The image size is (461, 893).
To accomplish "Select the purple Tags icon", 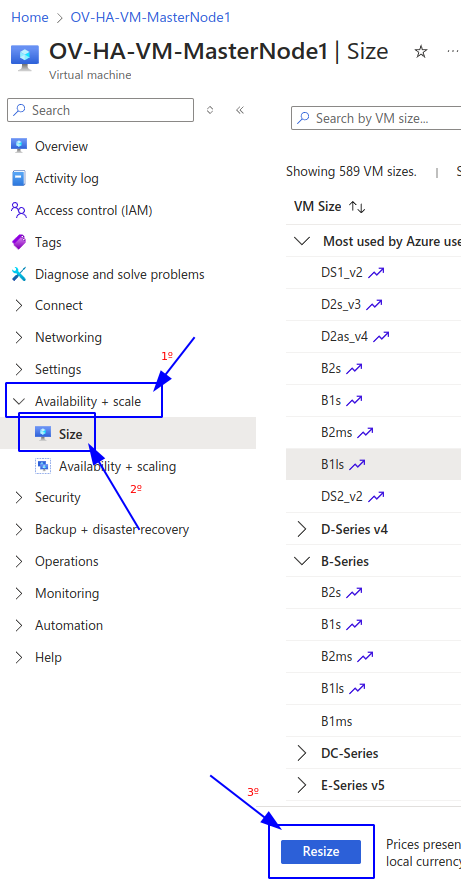I will [x=19, y=242].
